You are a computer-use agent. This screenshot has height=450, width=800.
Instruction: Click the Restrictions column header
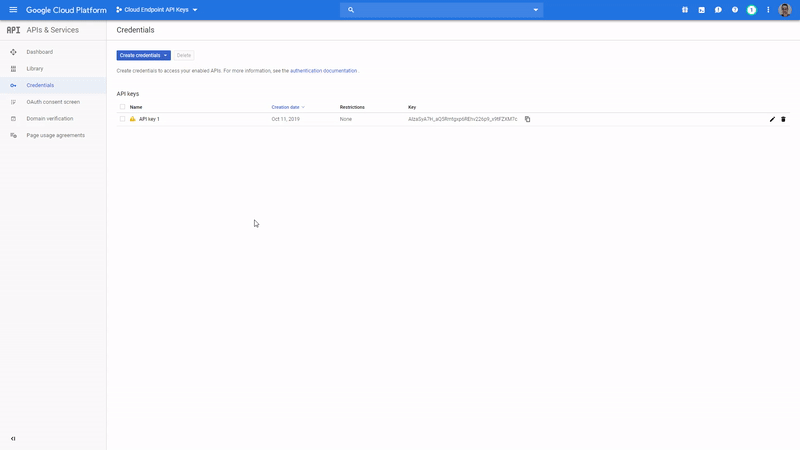(352, 107)
